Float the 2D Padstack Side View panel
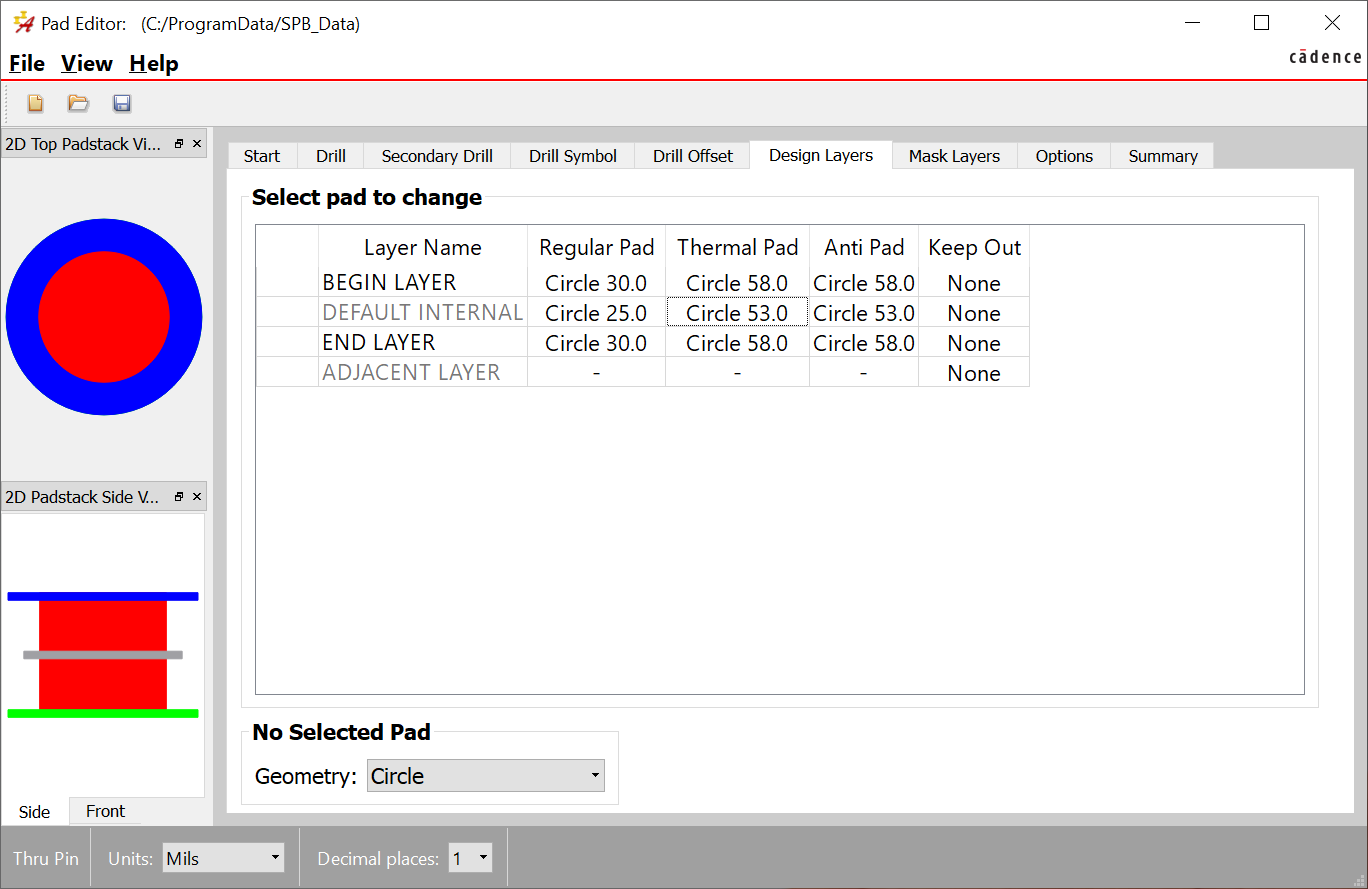 178,496
